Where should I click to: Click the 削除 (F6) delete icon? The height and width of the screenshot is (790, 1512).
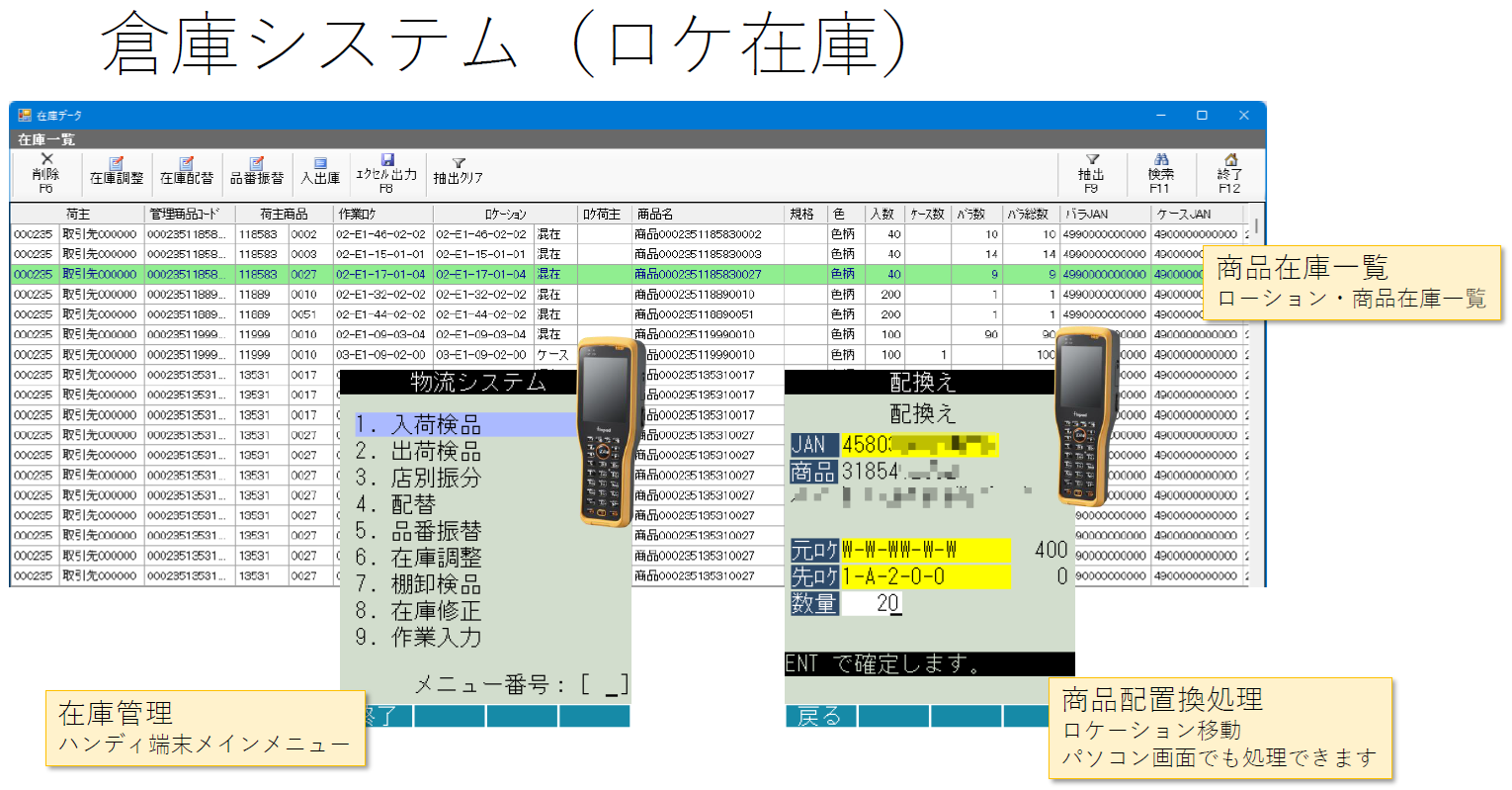coord(45,161)
